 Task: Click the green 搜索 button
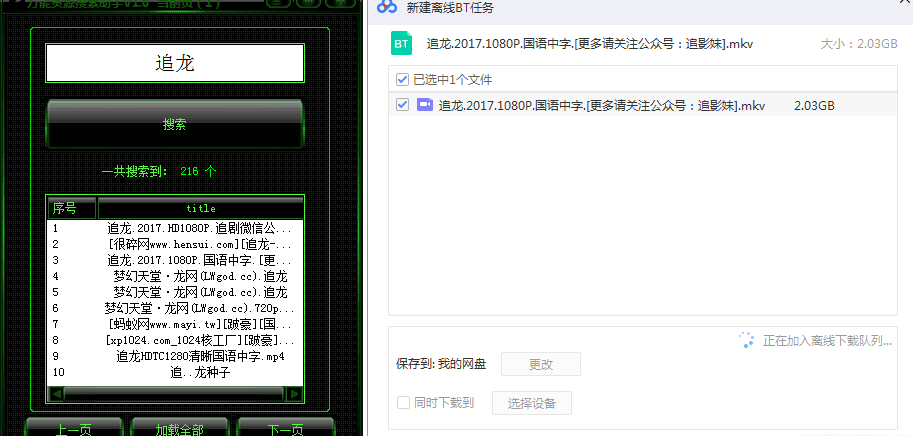(x=175, y=125)
